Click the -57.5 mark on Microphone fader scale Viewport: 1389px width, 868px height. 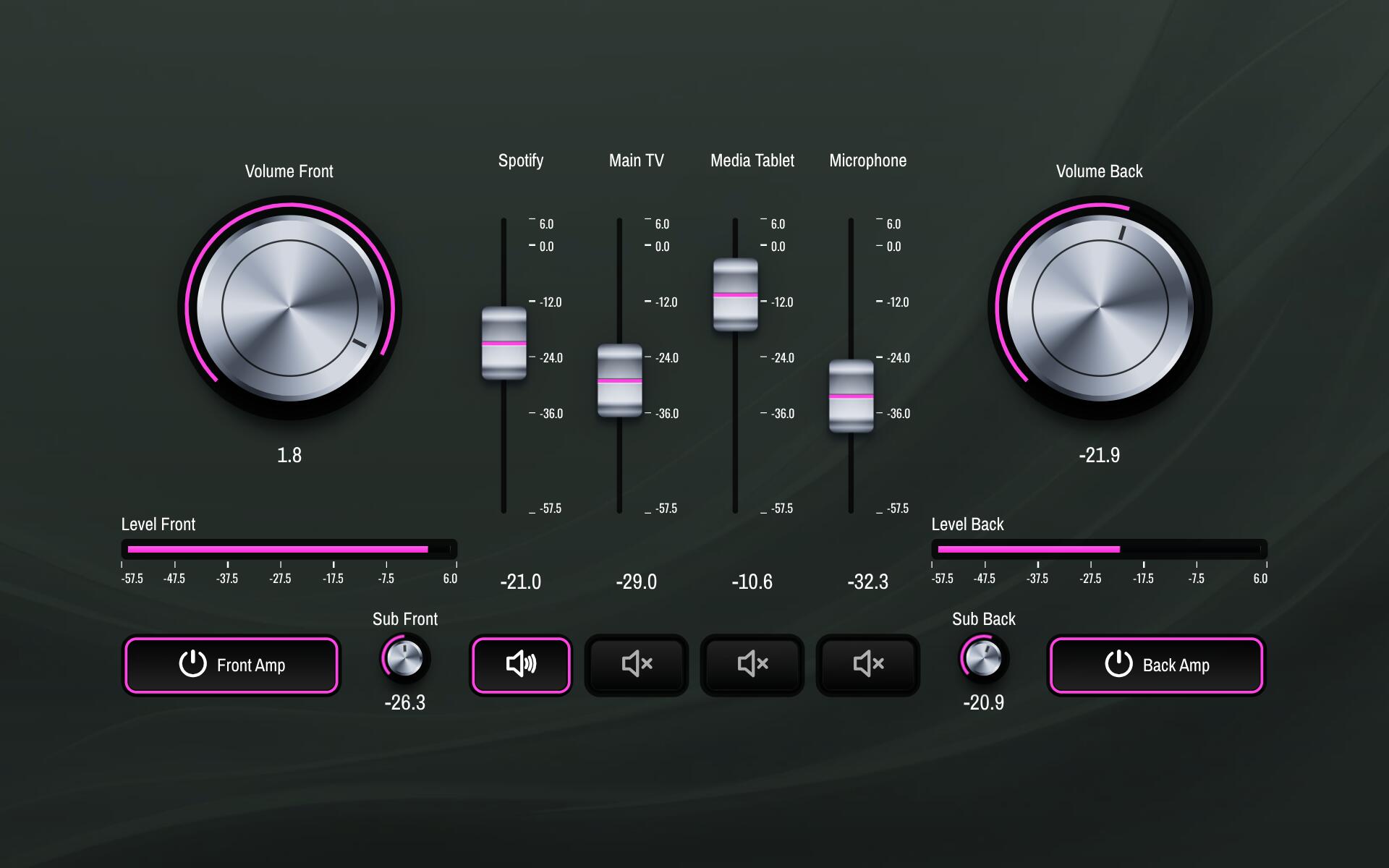pos(897,509)
